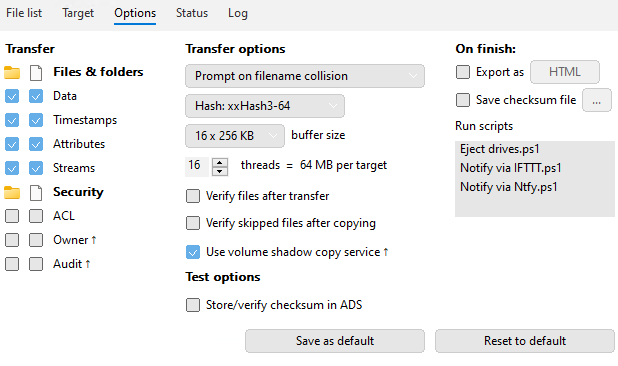Viewport: 618px width, 366px height.
Task: Click the file icon in Security row
Action: [x=36, y=193]
